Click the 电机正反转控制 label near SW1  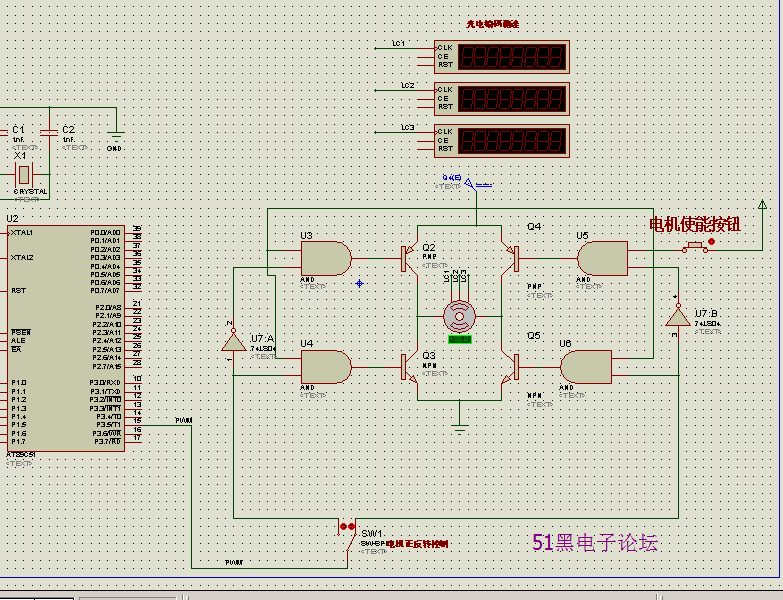click(417, 544)
